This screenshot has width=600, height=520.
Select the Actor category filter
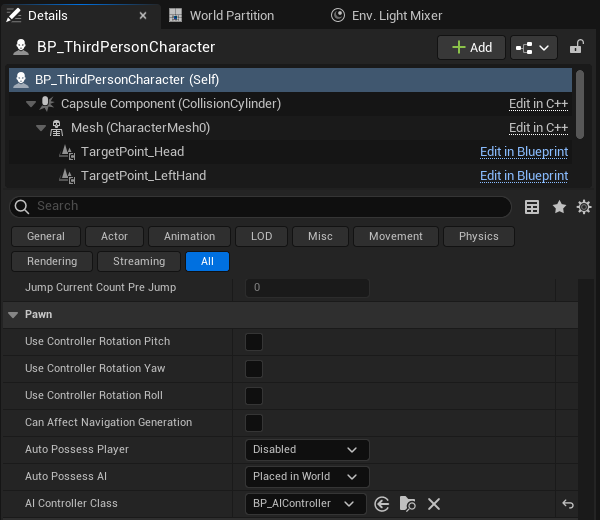pyautogui.click(x=114, y=236)
